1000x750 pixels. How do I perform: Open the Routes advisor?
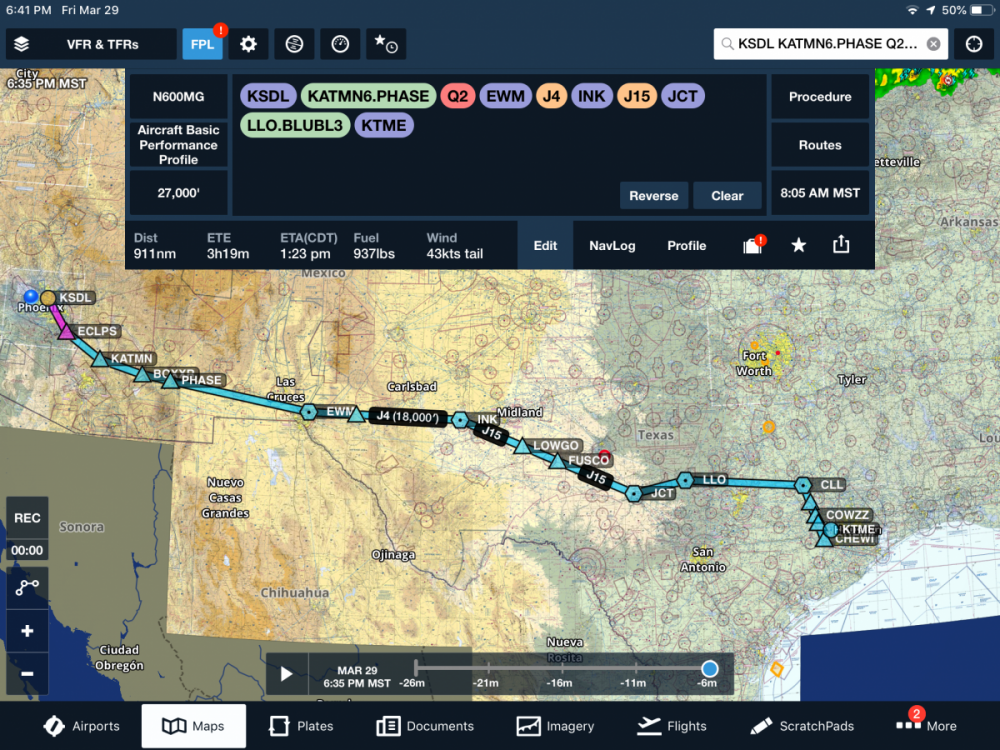(820, 145)
